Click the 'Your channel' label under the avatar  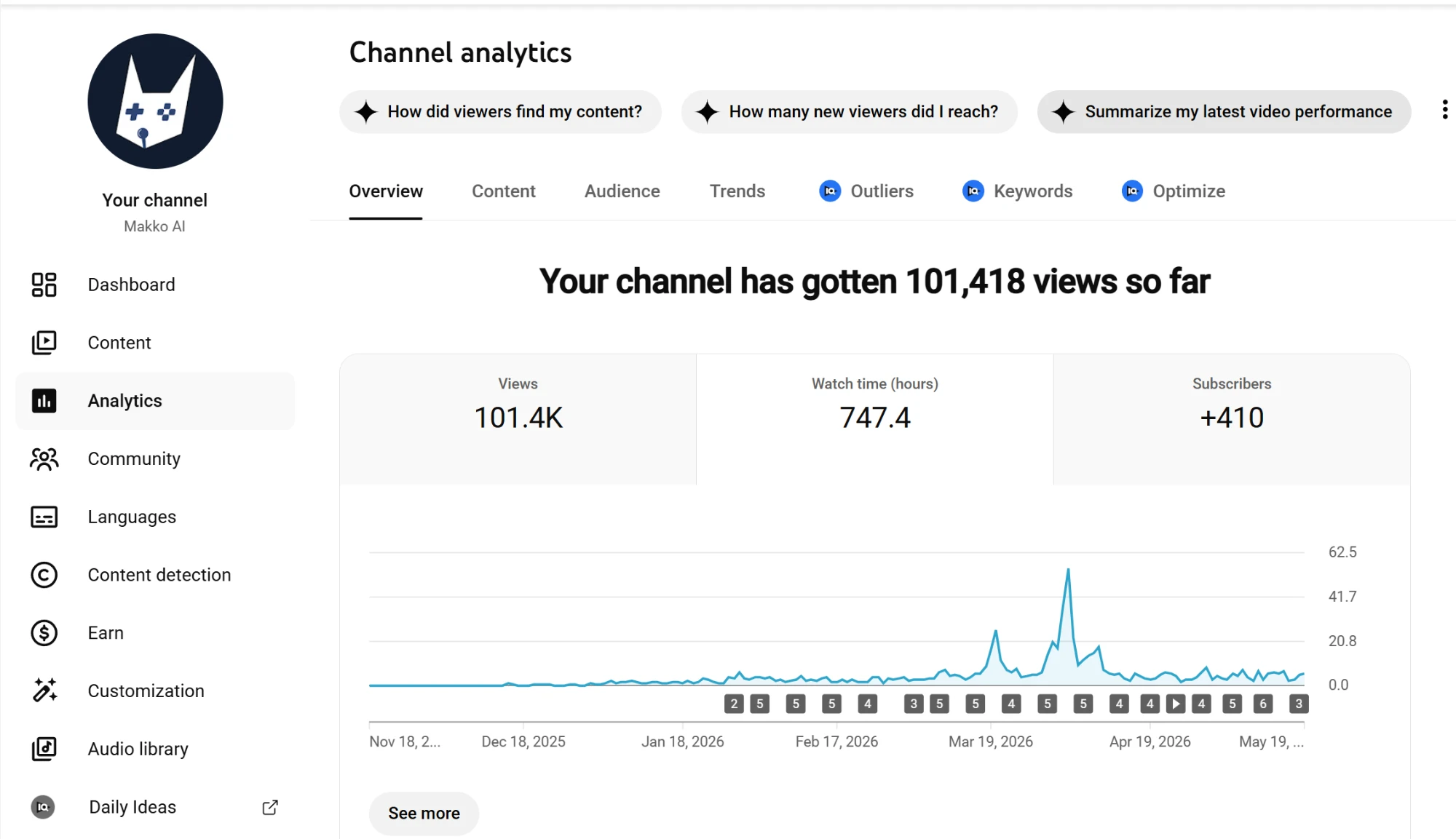(154, 200)
